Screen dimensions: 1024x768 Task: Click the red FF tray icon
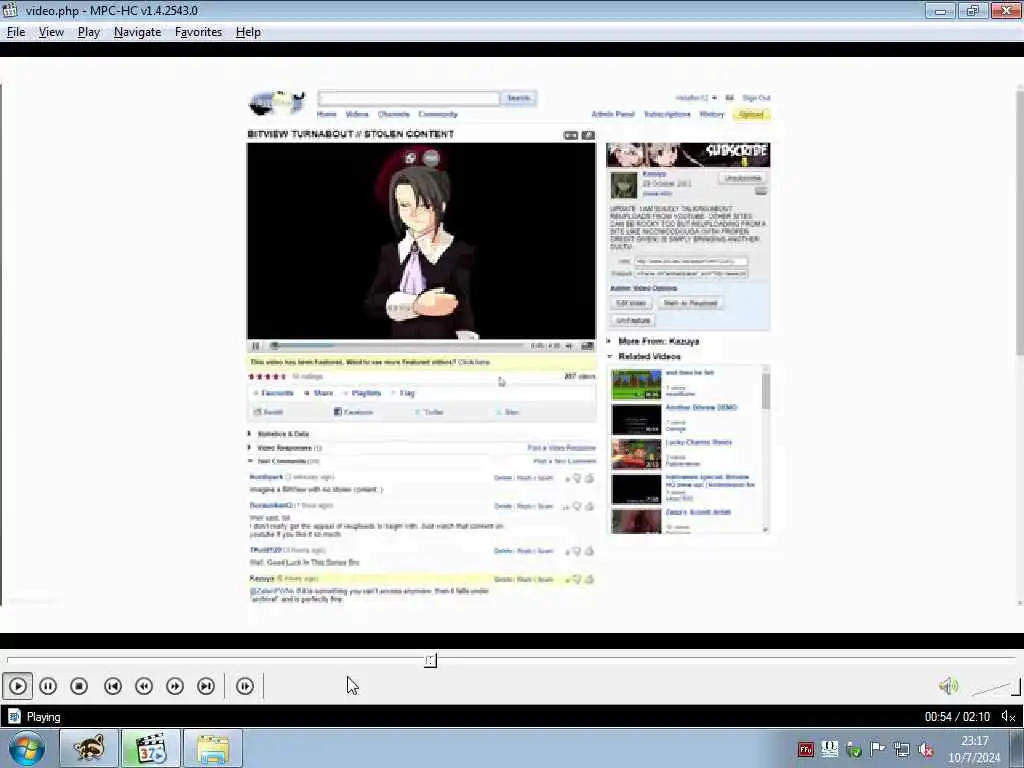point(806,750)
